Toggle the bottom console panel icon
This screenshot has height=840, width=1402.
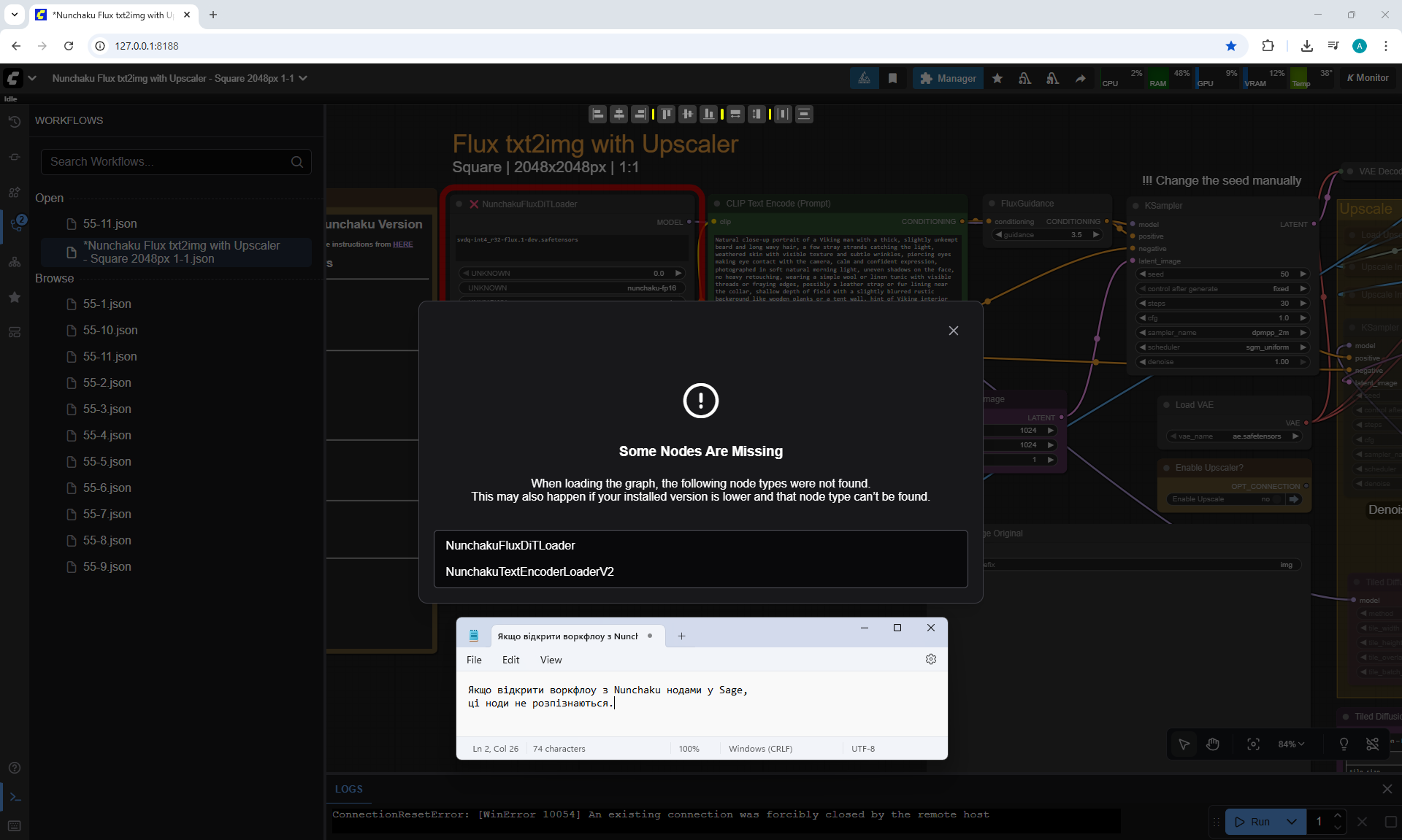point(15,797)
